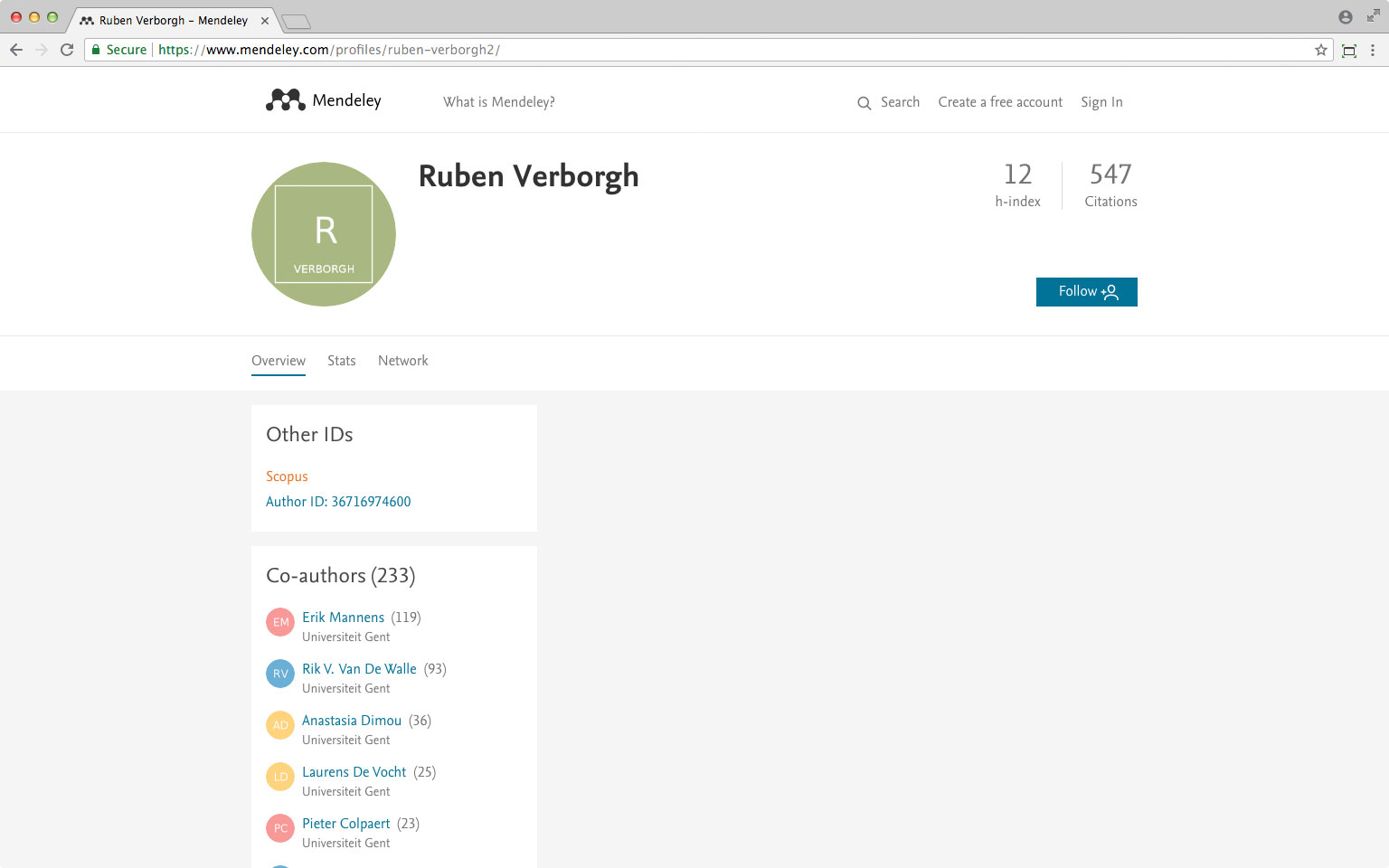Click Anastasia Dimou's AD avatar
The width and height of the screenshot is (1389, 868).
280,725
